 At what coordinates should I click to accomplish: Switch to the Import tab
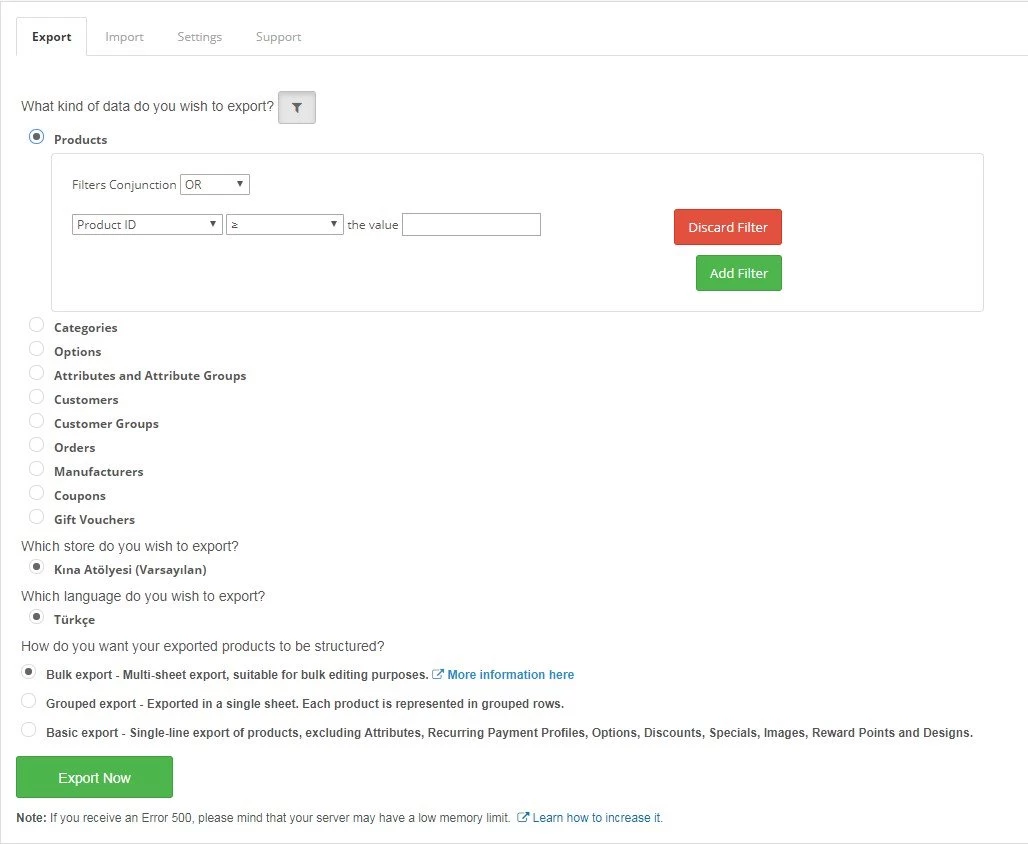(124, 36)
